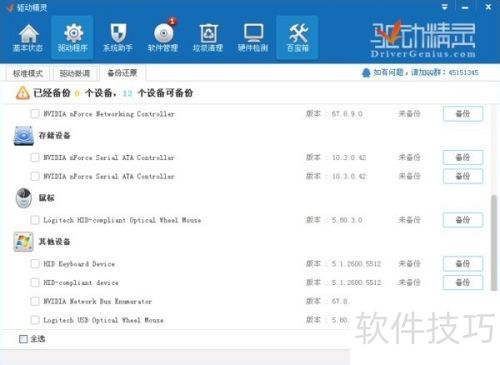Check Logitech HID-compliant Optical Wheel Mouse box
Screen dimensions: 500x365
coord(35,220)
